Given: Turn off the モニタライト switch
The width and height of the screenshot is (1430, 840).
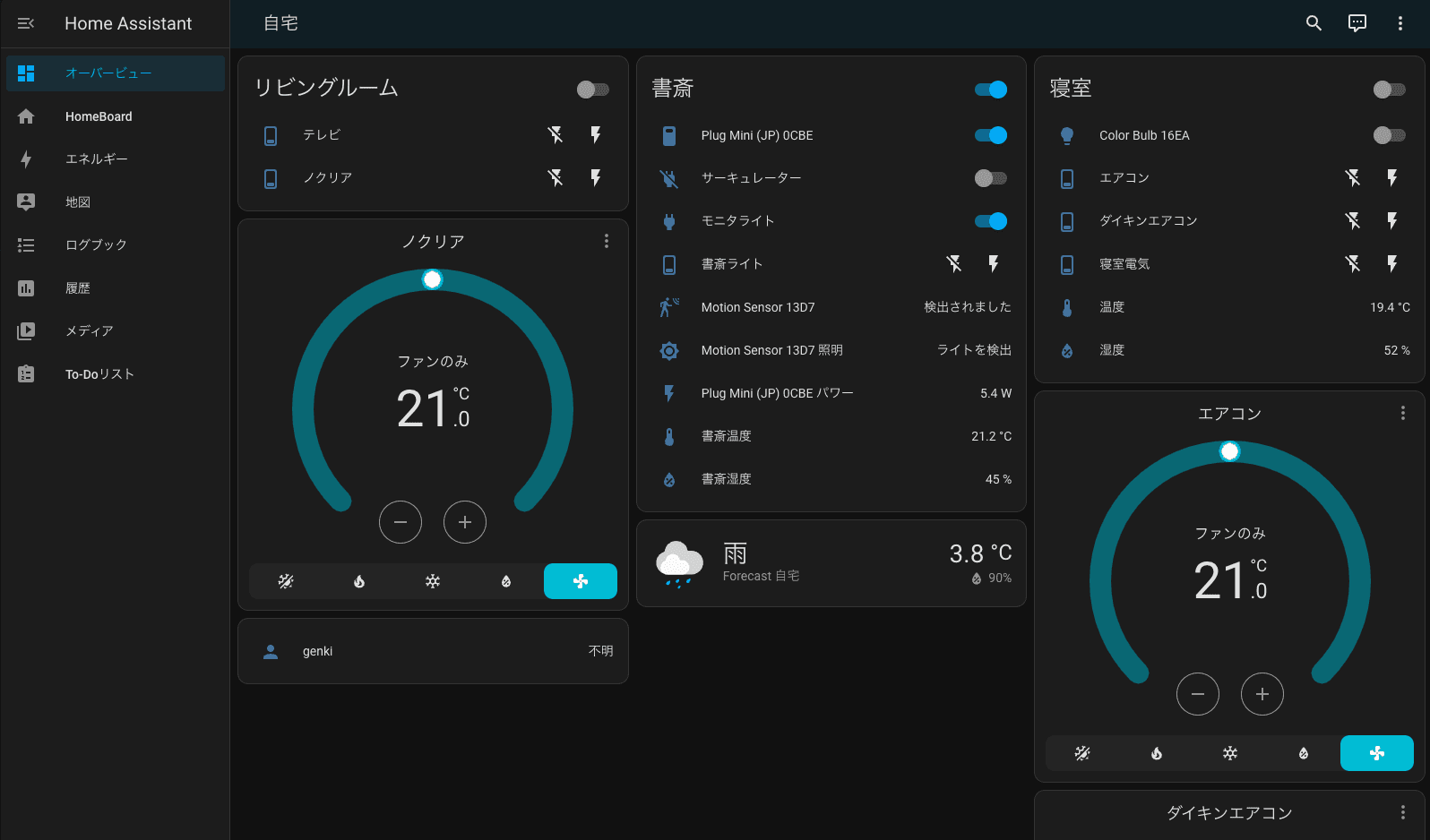Looking at the screenshot, I should (990, 221).
